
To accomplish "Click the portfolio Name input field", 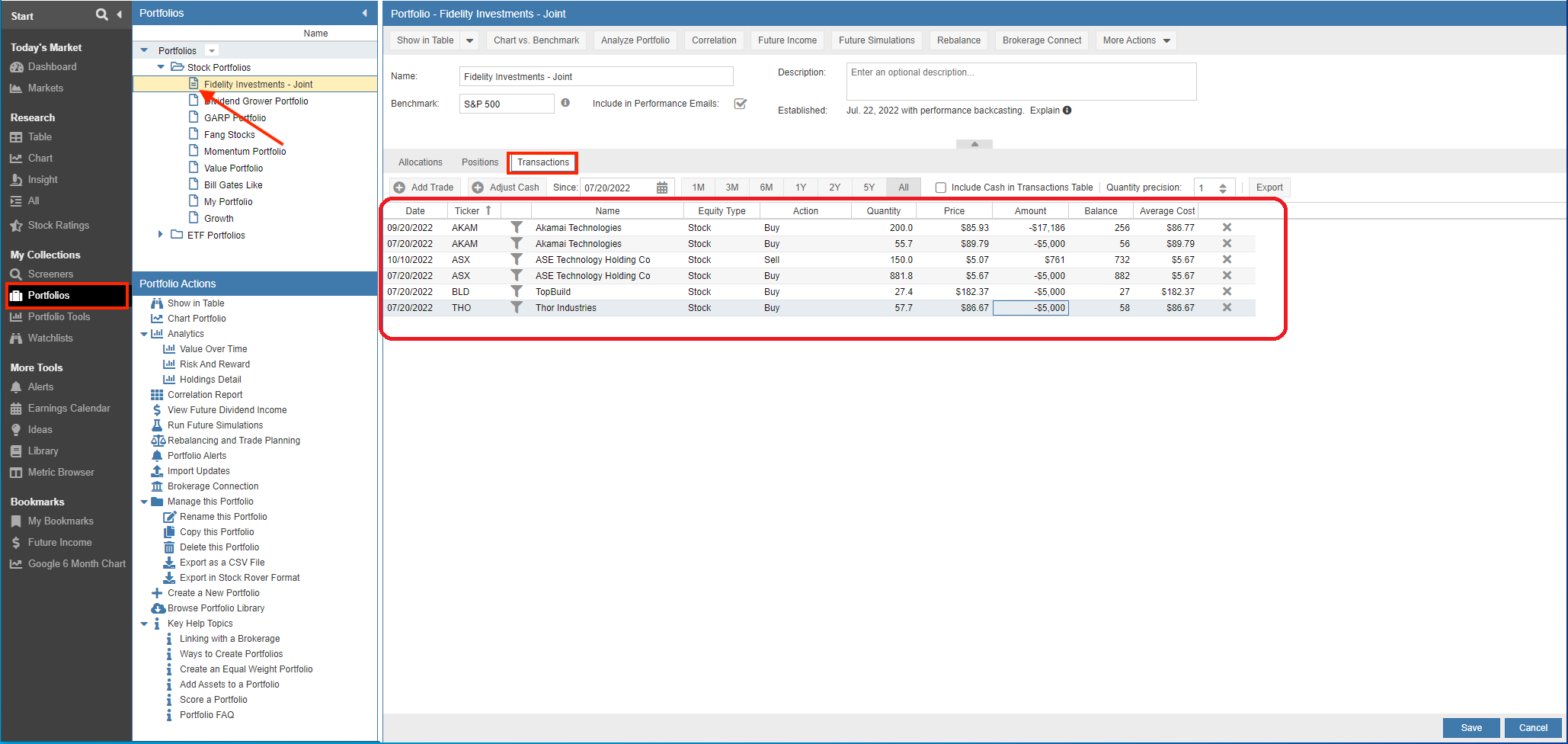I will [596, 76].
